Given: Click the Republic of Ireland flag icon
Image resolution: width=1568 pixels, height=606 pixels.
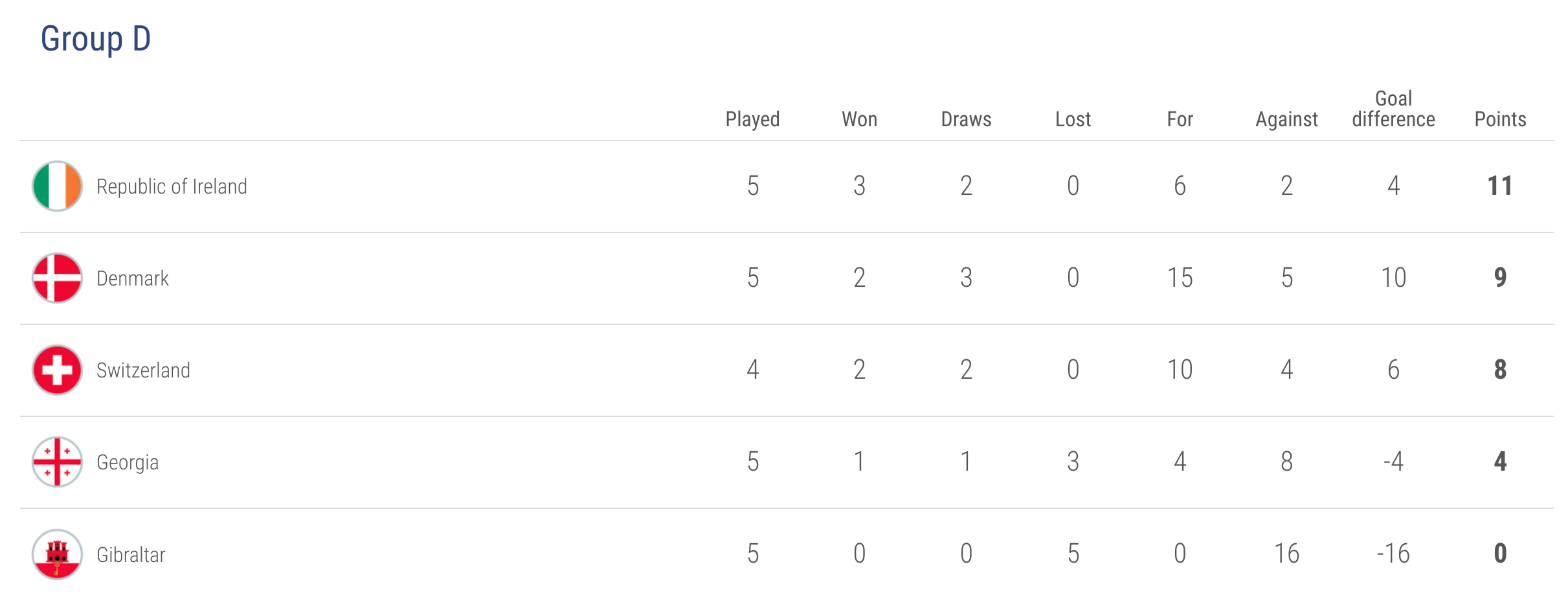Looking at the screenshot, I should [57, 186].
